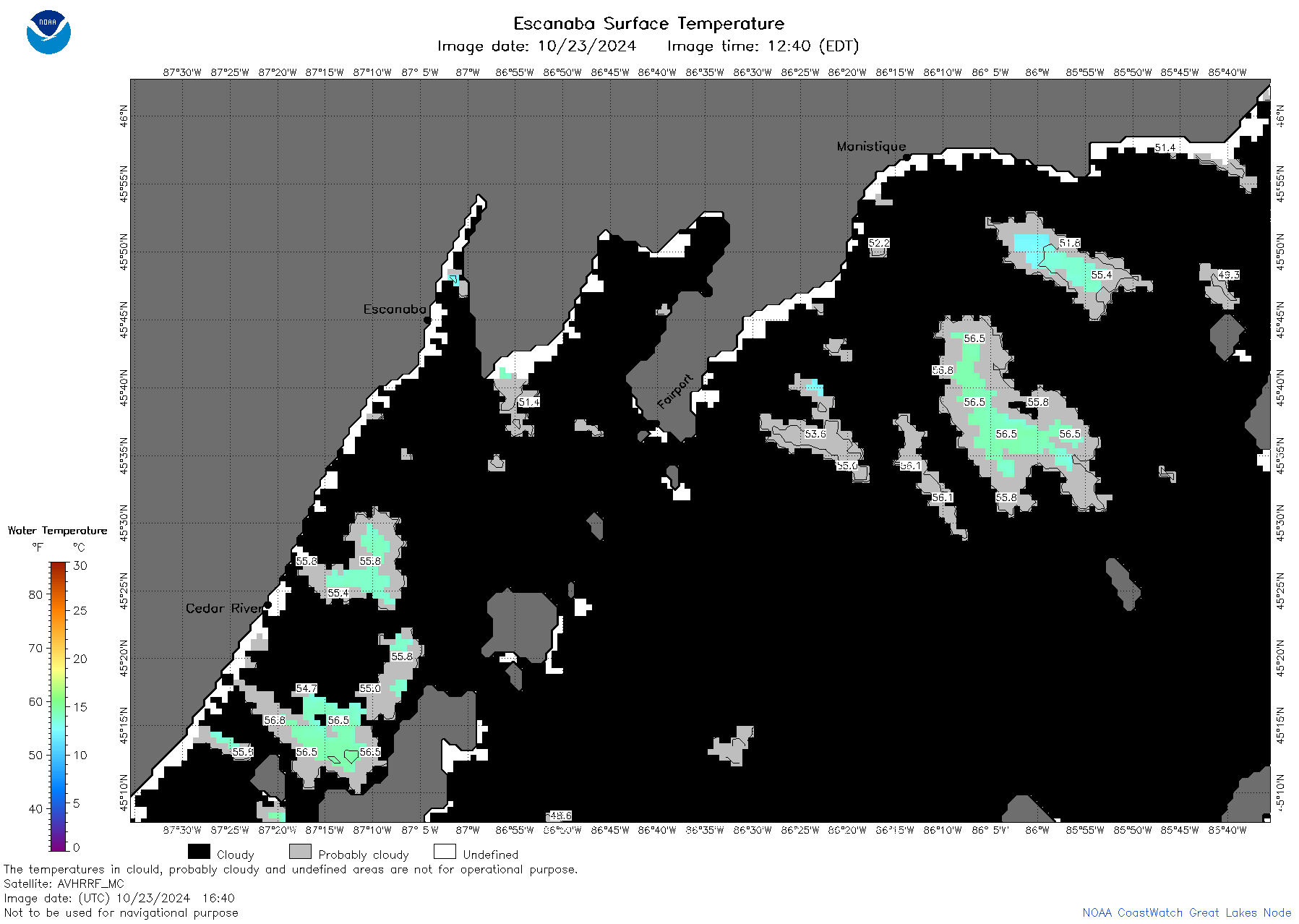This screenshot has width=1299, height=924.
Task: Select the white Undefined legend swatch
Action: pos(445,851)
